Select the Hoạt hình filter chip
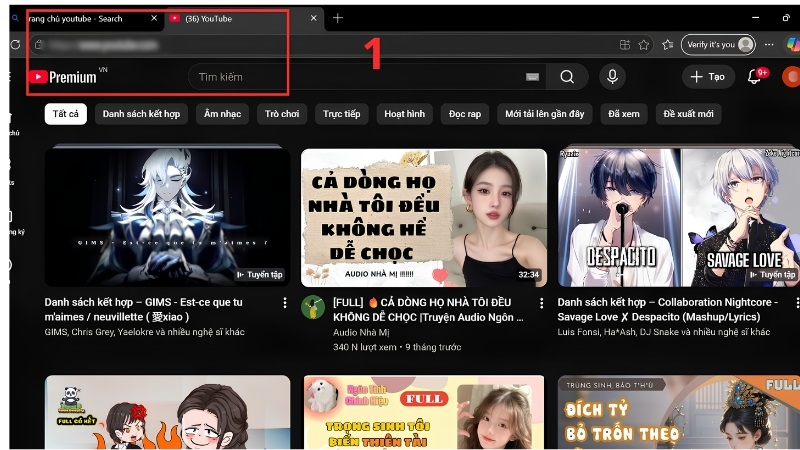 click(x=405, y=114)
